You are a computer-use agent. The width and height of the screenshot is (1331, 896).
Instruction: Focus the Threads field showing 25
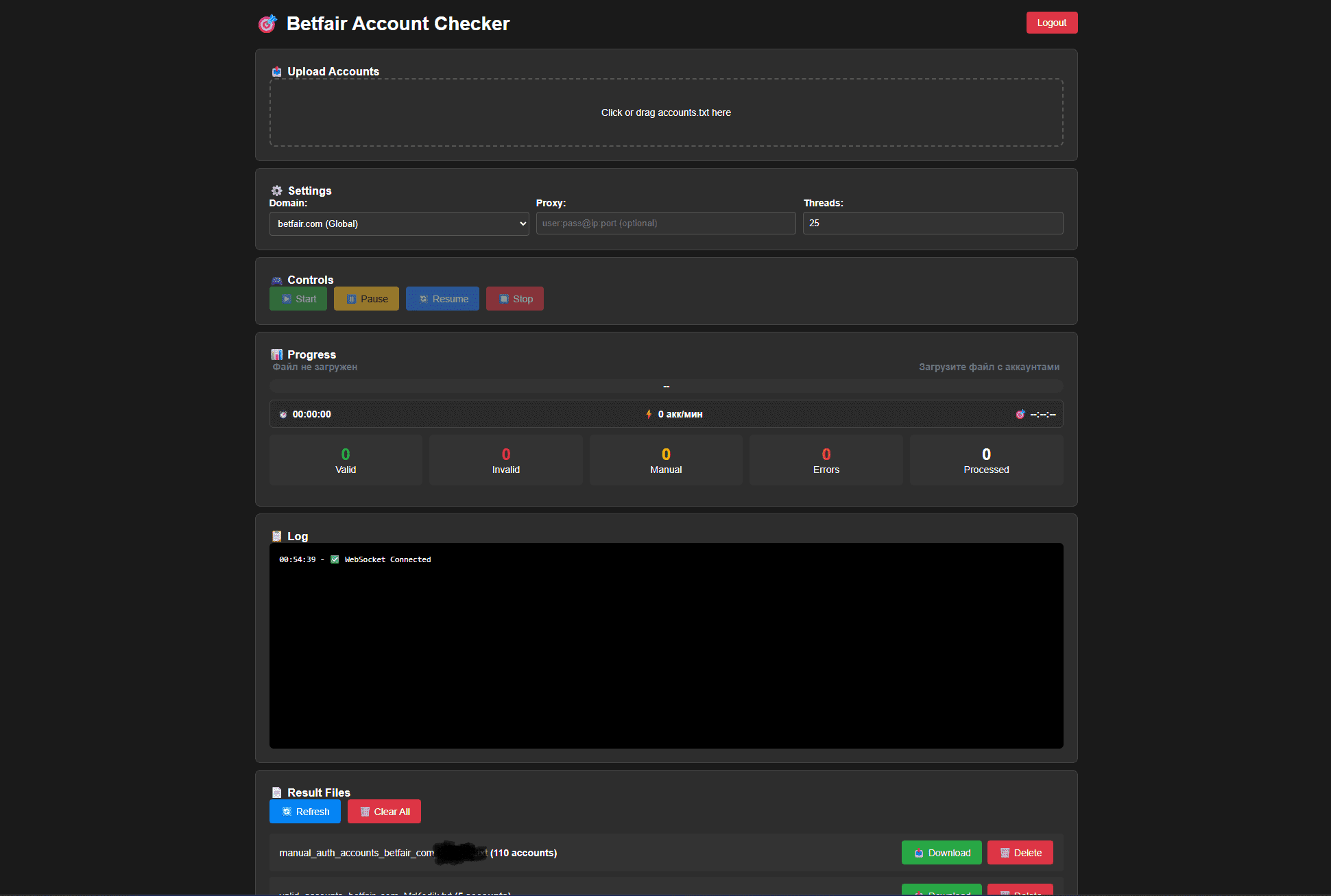(933, 223)
